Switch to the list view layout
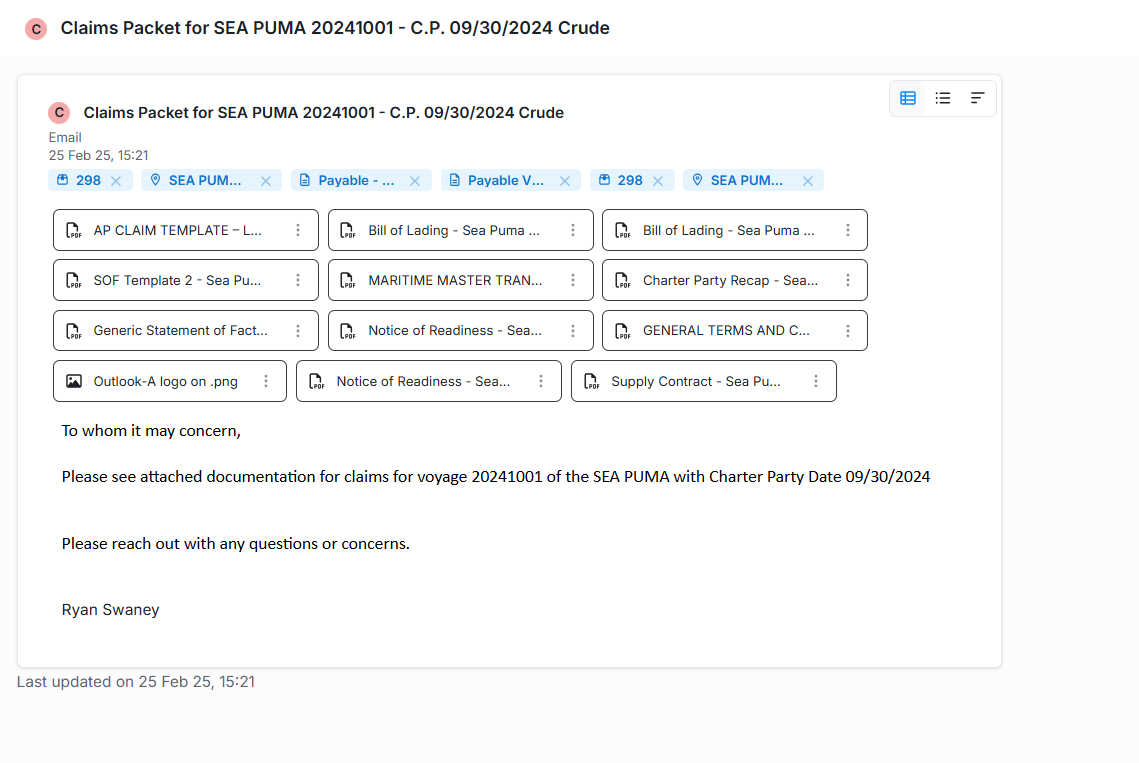 (943, 98)
